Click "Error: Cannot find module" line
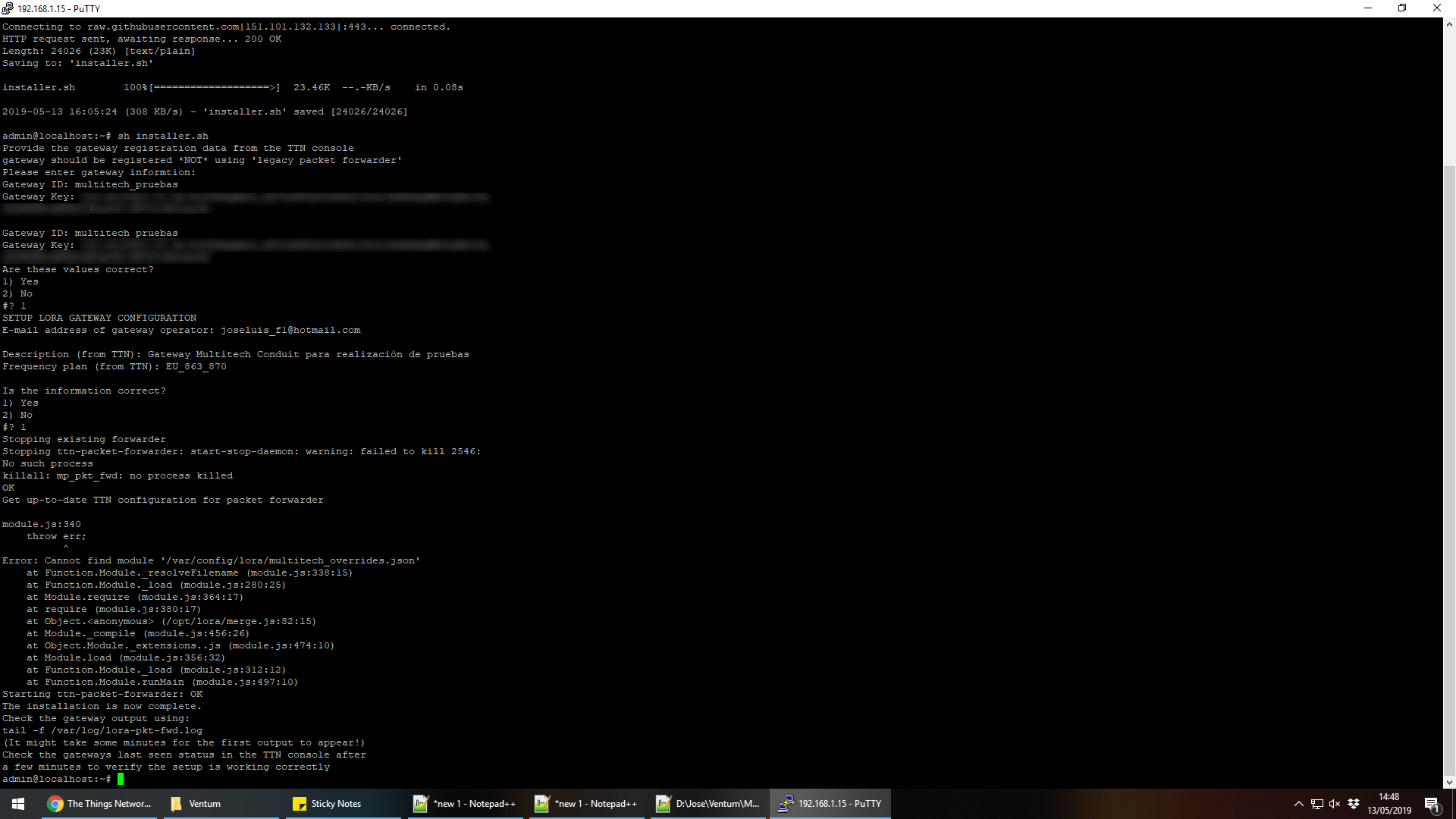 coord(212,560)
